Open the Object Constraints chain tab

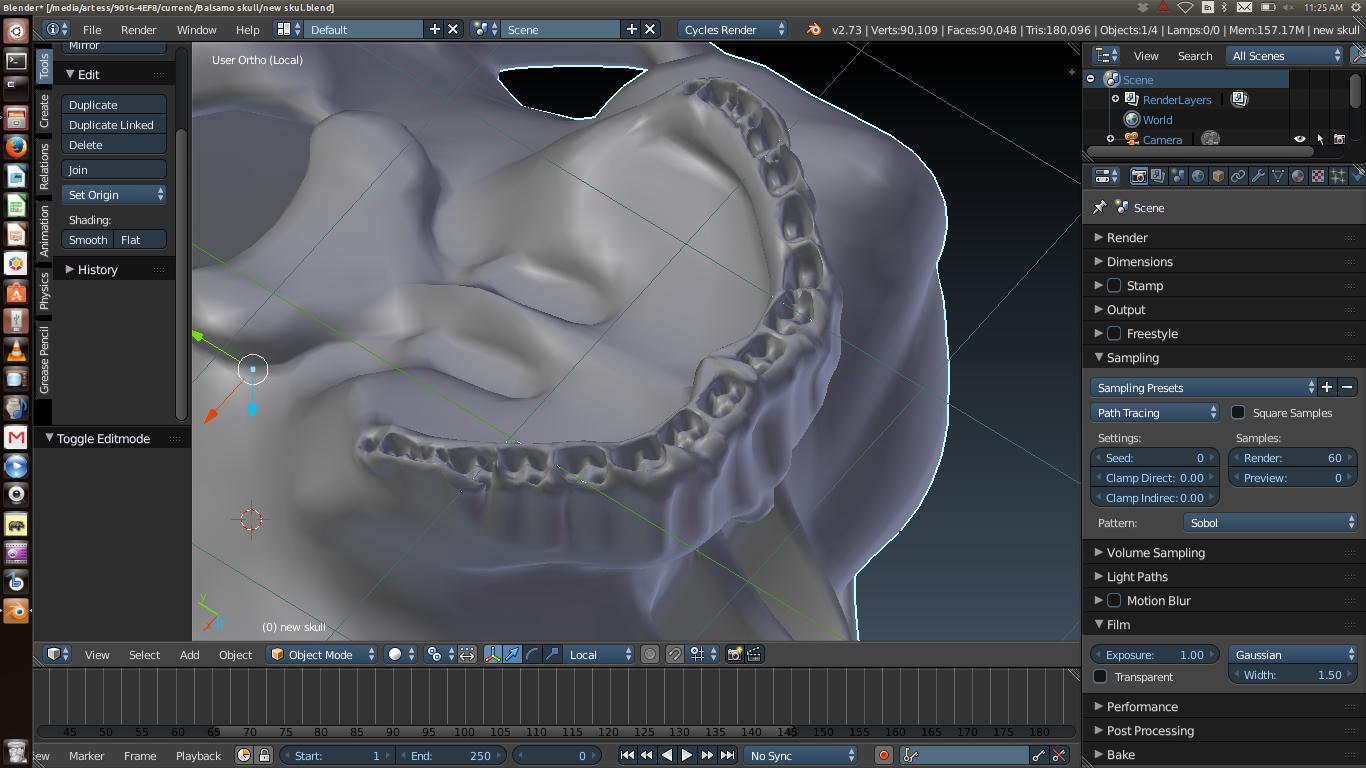[x=1238, y=176]
